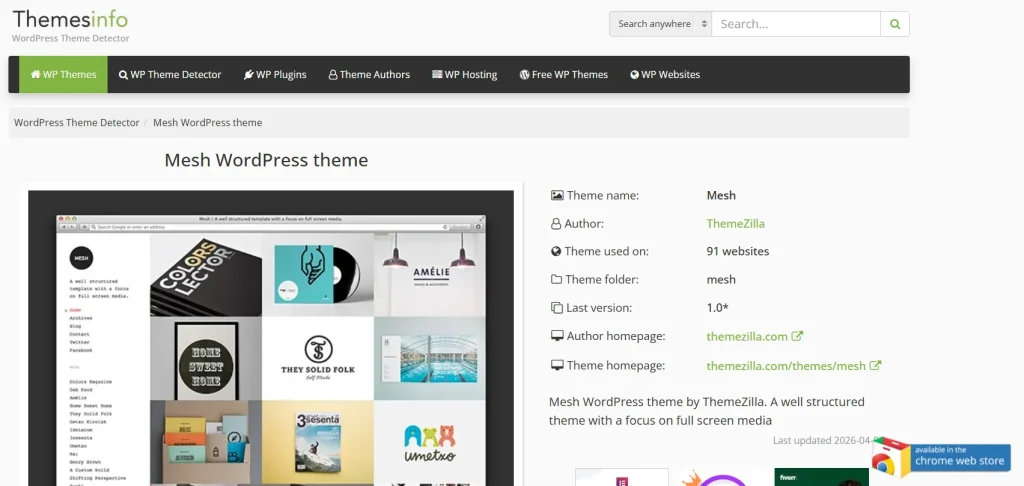Go to WP Theme Detector menu item
The height and width of the screenshot is (486, 1024).
[170, 74]
